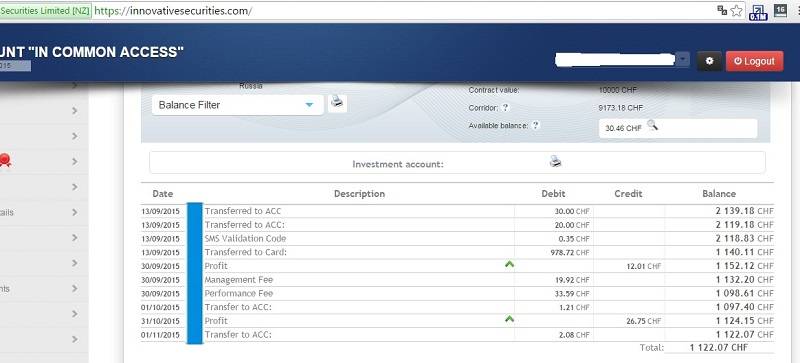Click green arrow on 31/10/2015 Profit row
This screenshot has height=363, width=800.
pos(509,319)
